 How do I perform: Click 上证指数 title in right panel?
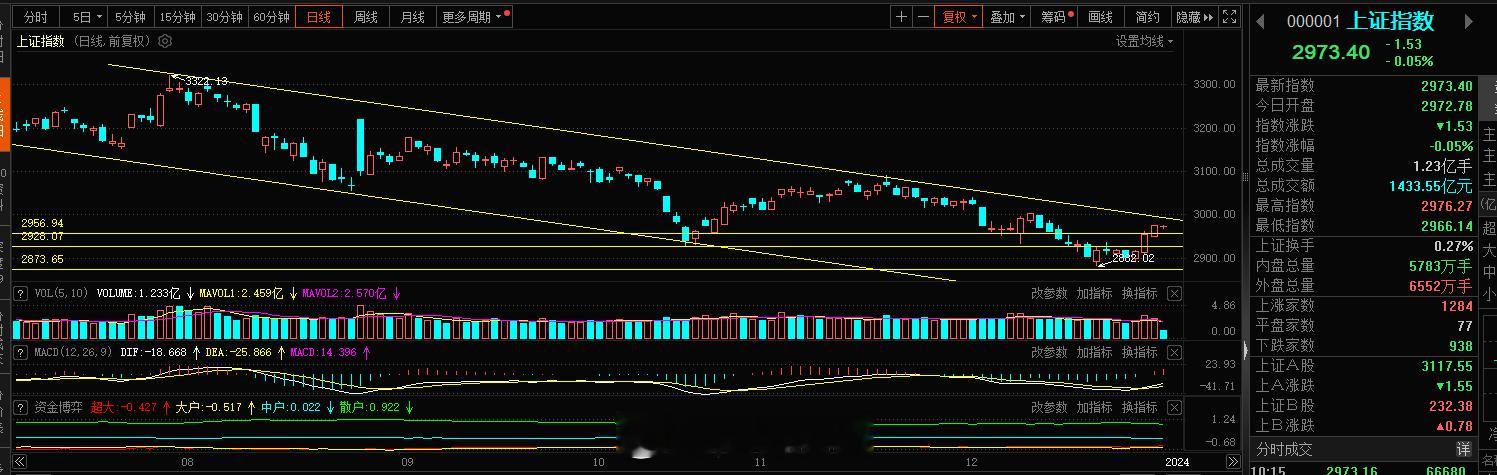coord(1391,21)
